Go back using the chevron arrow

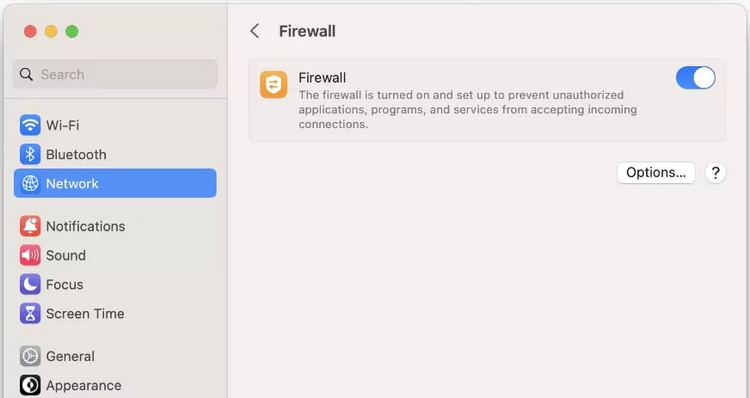pyautogui.click(x=255, y=32)
